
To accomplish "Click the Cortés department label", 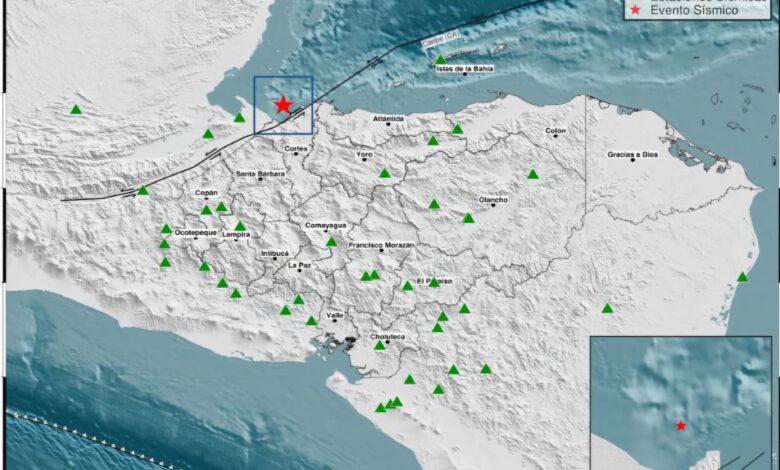I will click(x=296, y=148).
